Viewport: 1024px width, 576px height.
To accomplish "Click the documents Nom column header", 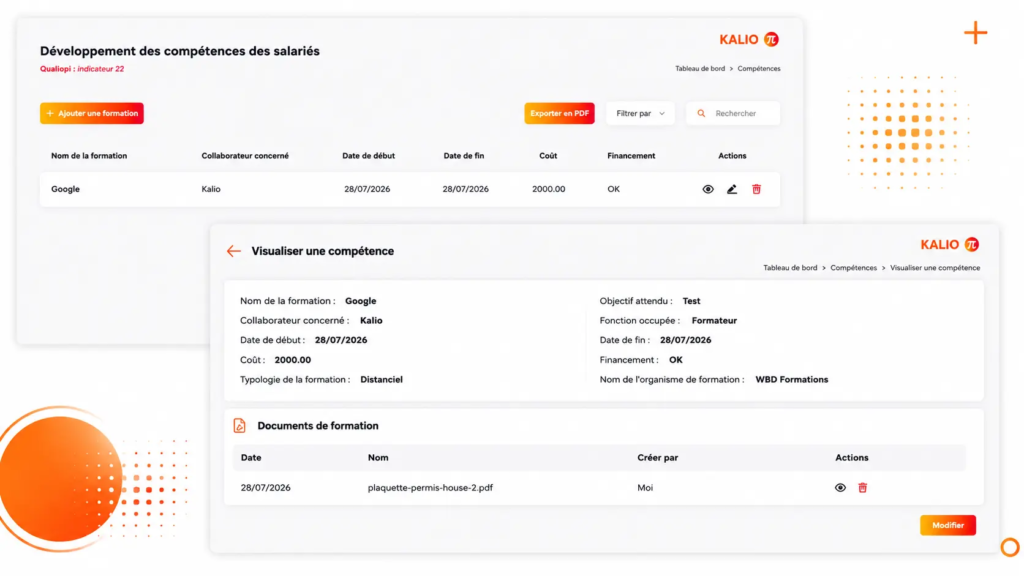I will tap(378, 458).
